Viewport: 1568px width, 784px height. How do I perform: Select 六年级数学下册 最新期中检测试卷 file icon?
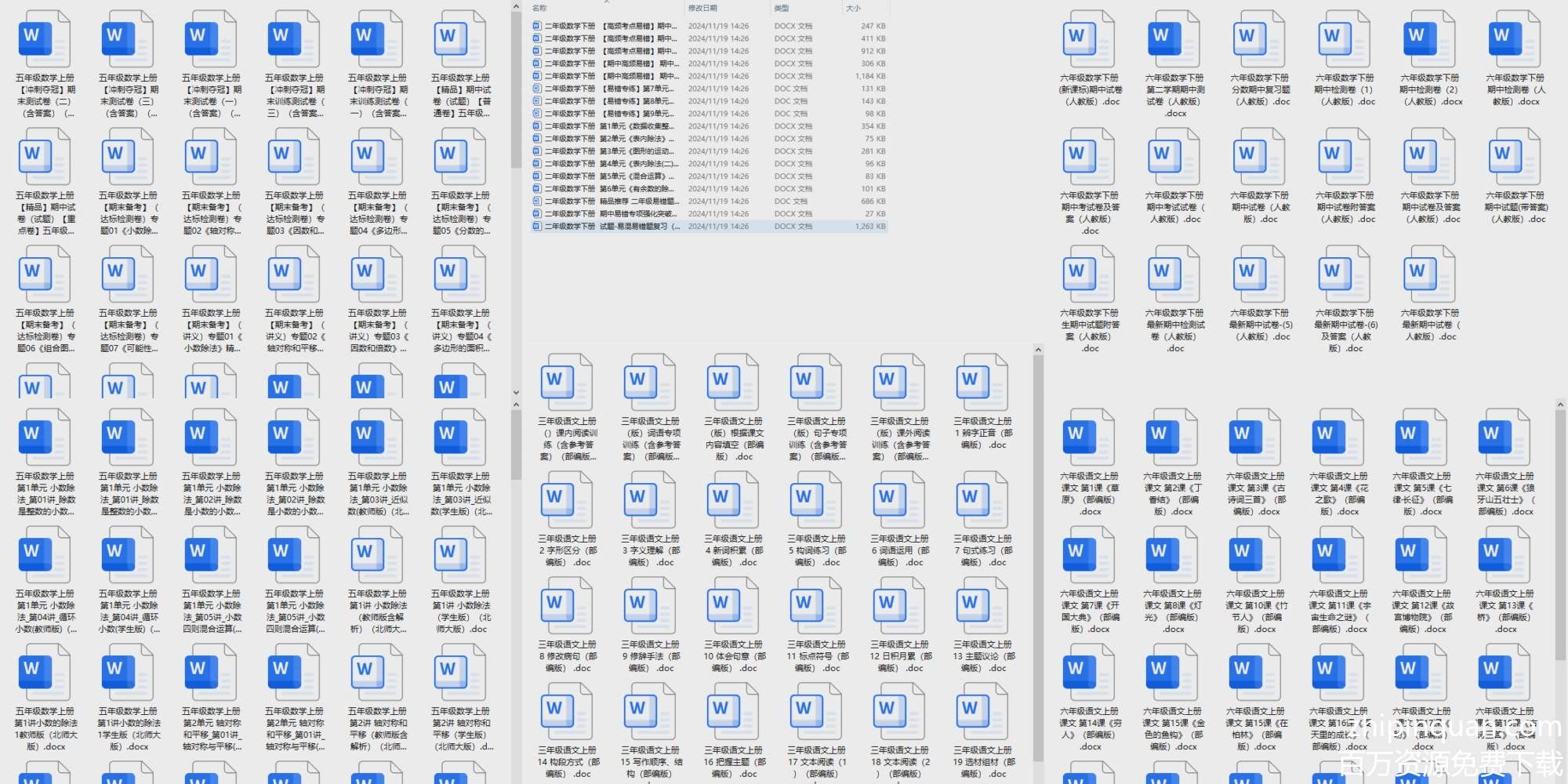pos(1174,274)
